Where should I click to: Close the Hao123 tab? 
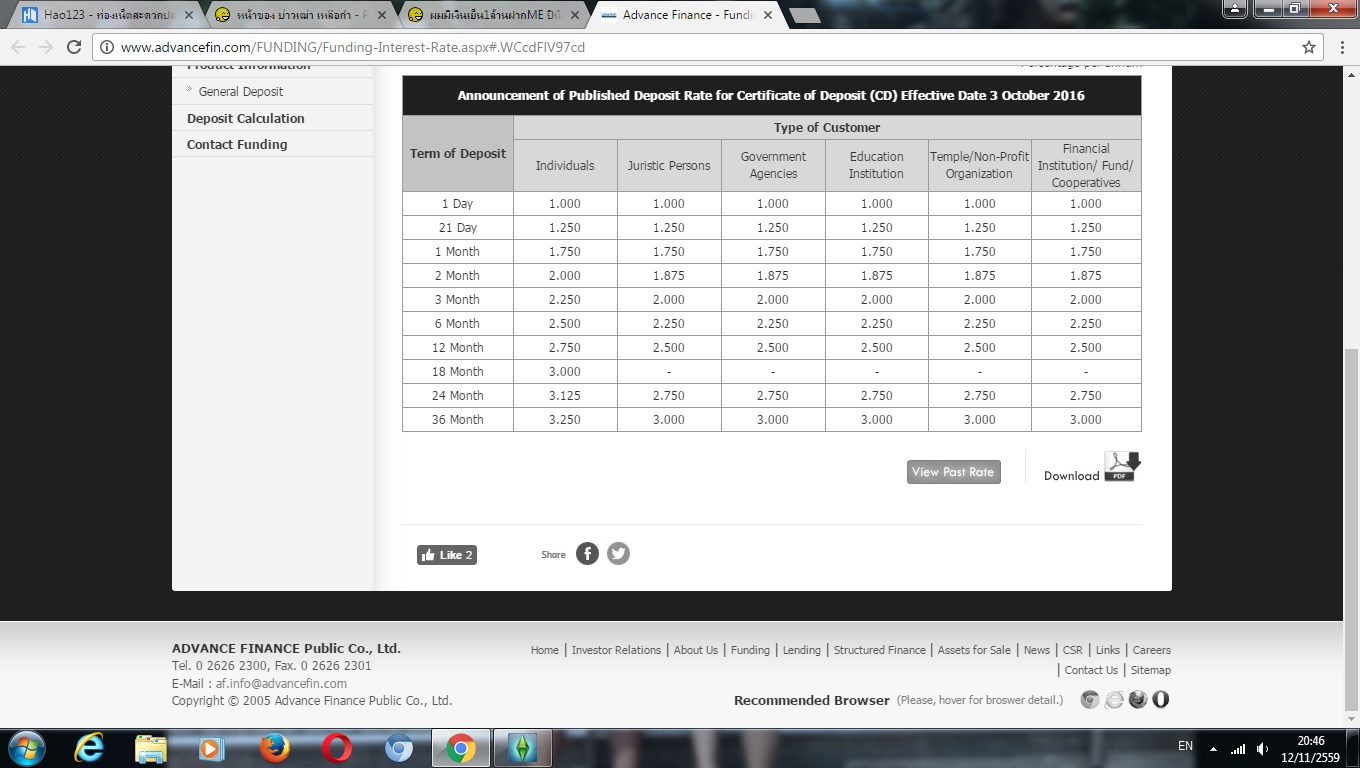point(190,15)
